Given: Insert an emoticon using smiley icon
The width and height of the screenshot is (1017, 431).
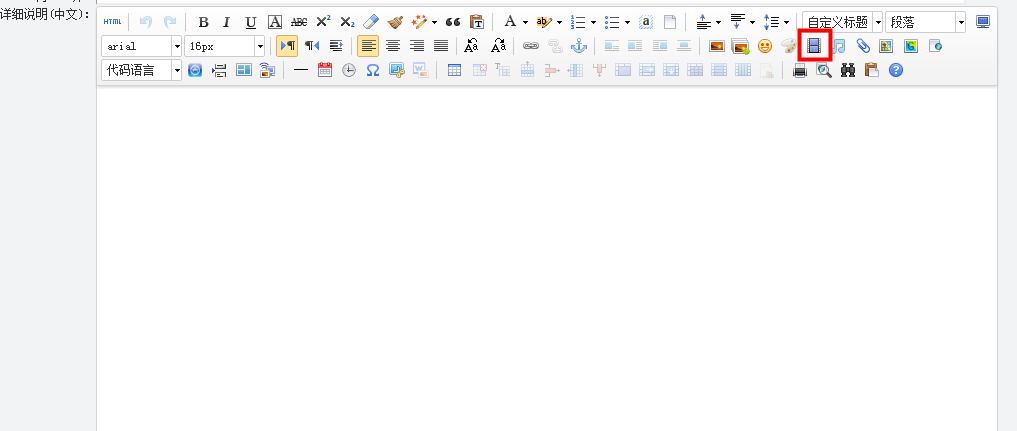Looking at the screenshot, I should (765, 46).
